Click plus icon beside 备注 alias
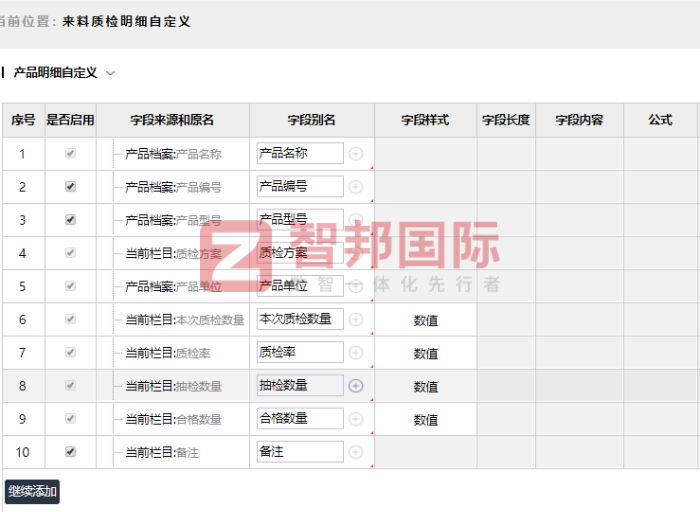 356,452
